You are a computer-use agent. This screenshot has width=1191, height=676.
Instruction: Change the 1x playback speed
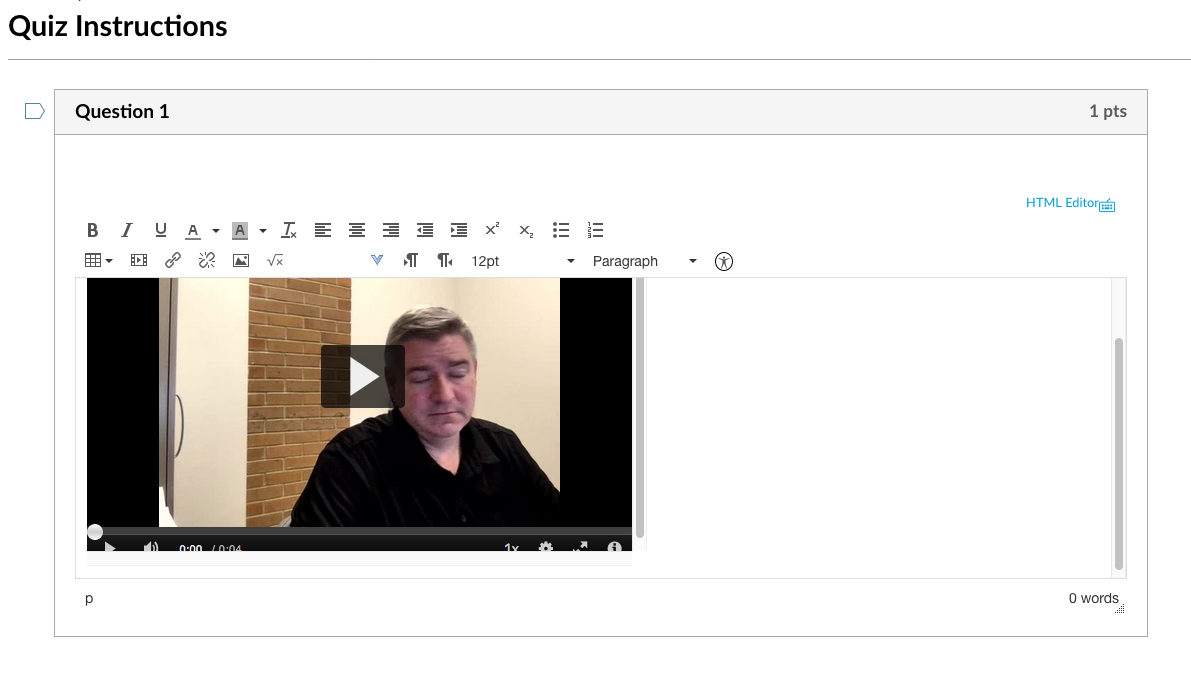pyautogui.click(x=511, y=547)
